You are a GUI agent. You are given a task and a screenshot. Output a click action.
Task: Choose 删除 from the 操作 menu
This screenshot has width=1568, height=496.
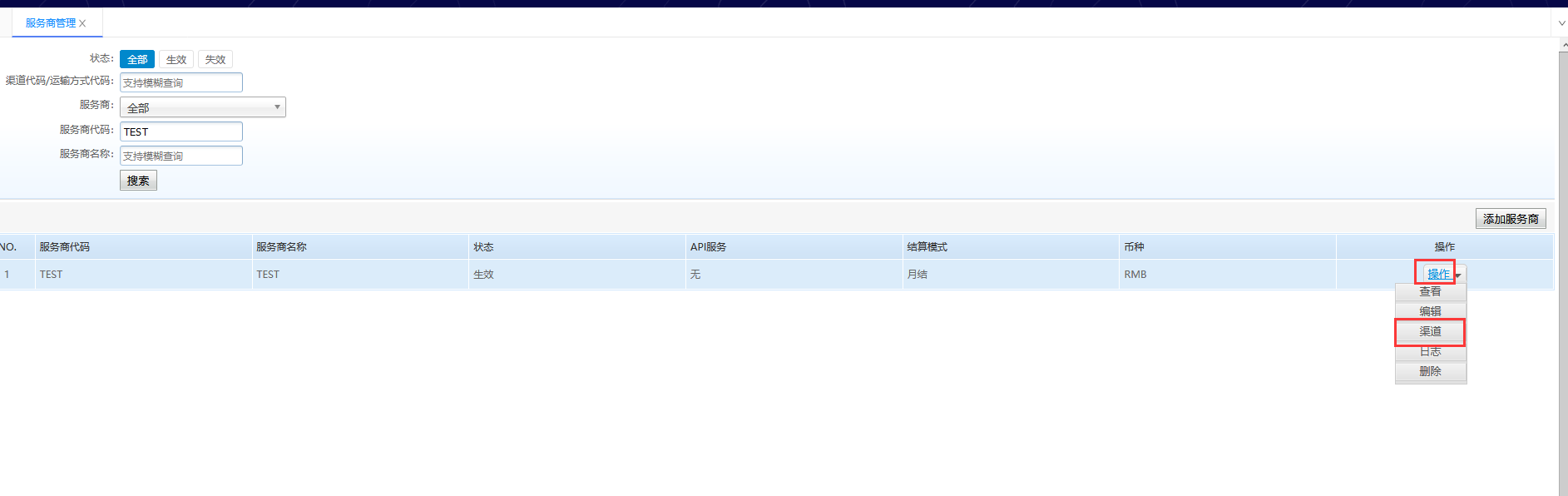click(x=1430, y=371)
